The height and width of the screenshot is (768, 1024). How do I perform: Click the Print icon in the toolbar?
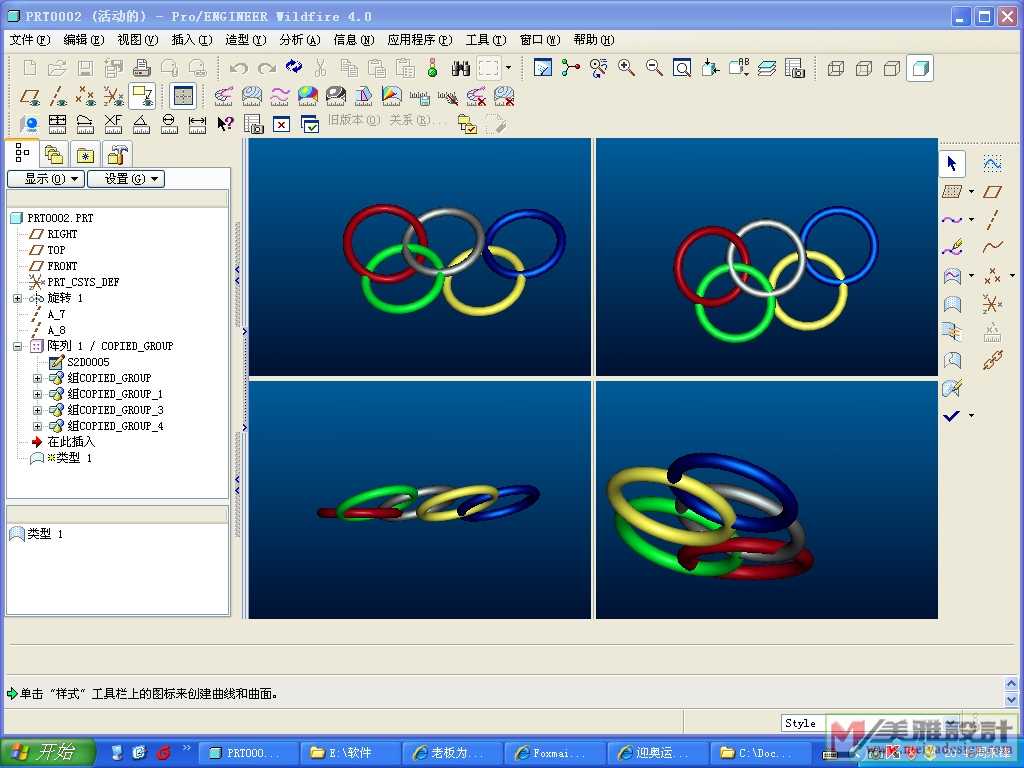point(142,68)
